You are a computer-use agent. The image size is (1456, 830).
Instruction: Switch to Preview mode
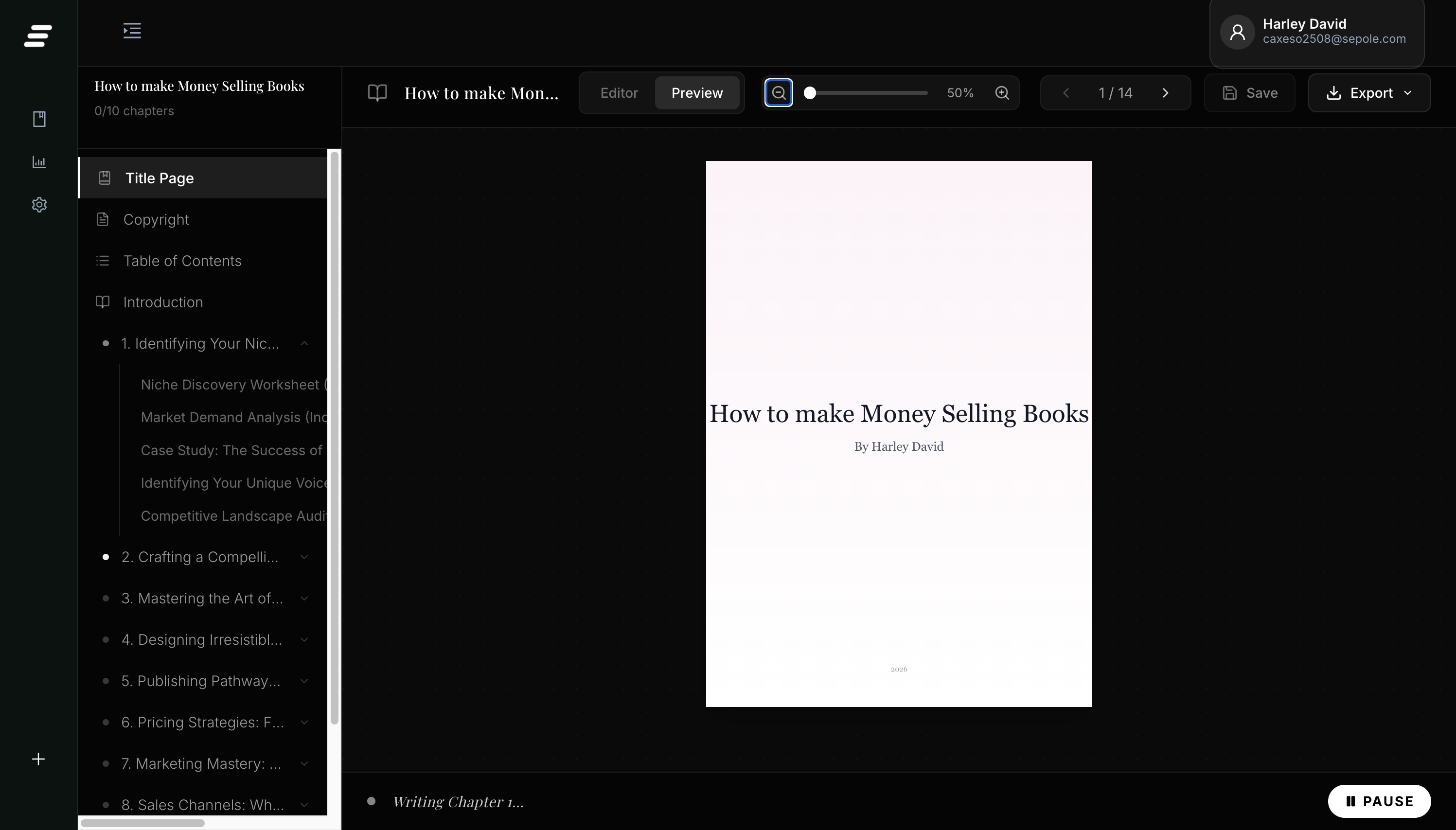point(697,93)
